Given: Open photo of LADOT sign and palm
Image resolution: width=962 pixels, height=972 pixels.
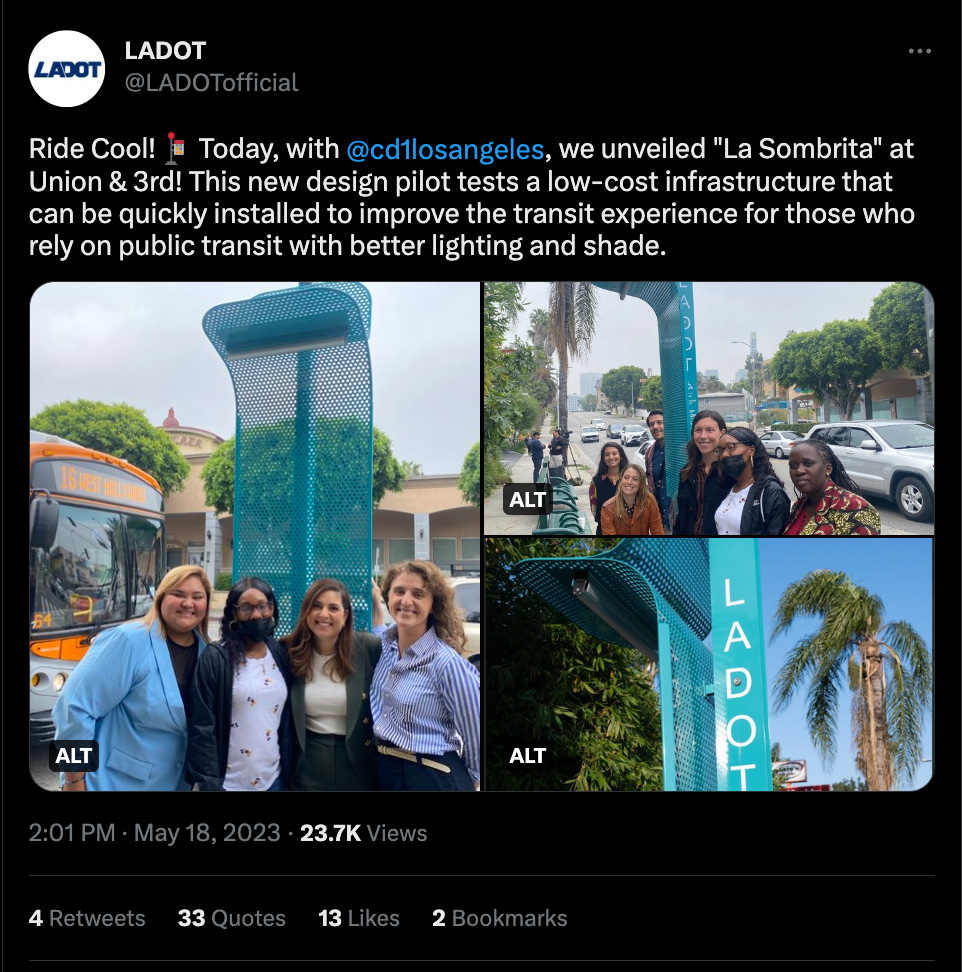Looking at the screenshot, I should tap(709, 665).
